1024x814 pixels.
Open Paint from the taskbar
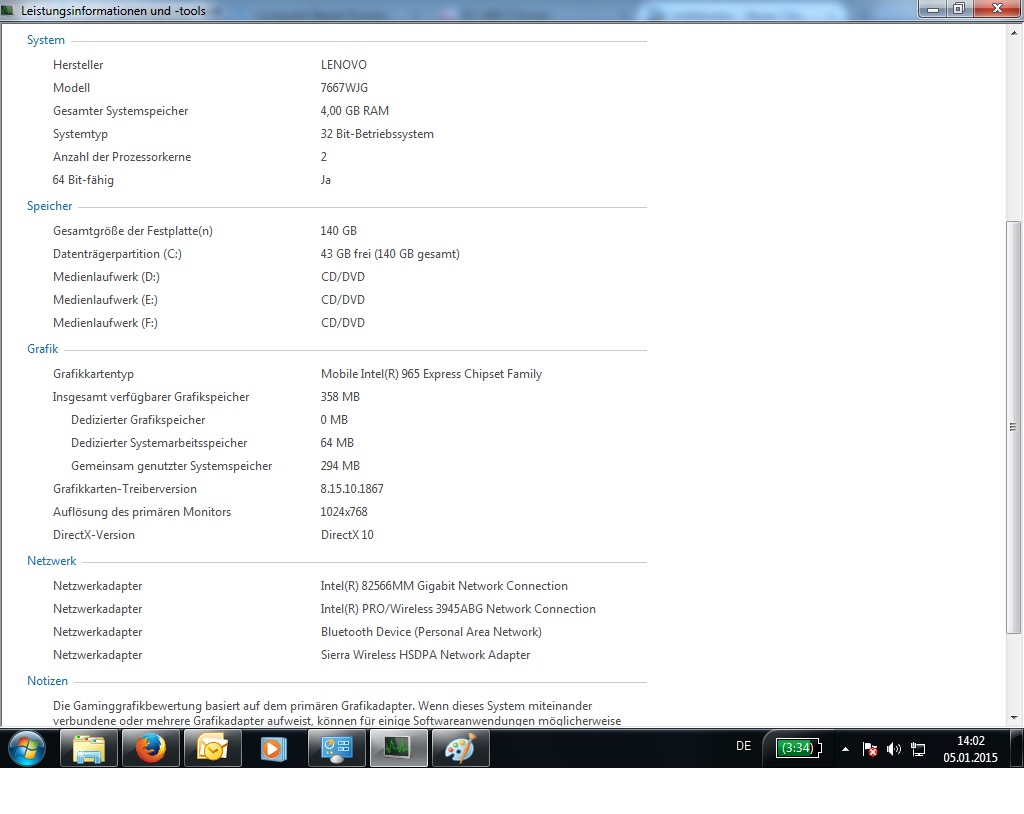(x=460, y=748)
